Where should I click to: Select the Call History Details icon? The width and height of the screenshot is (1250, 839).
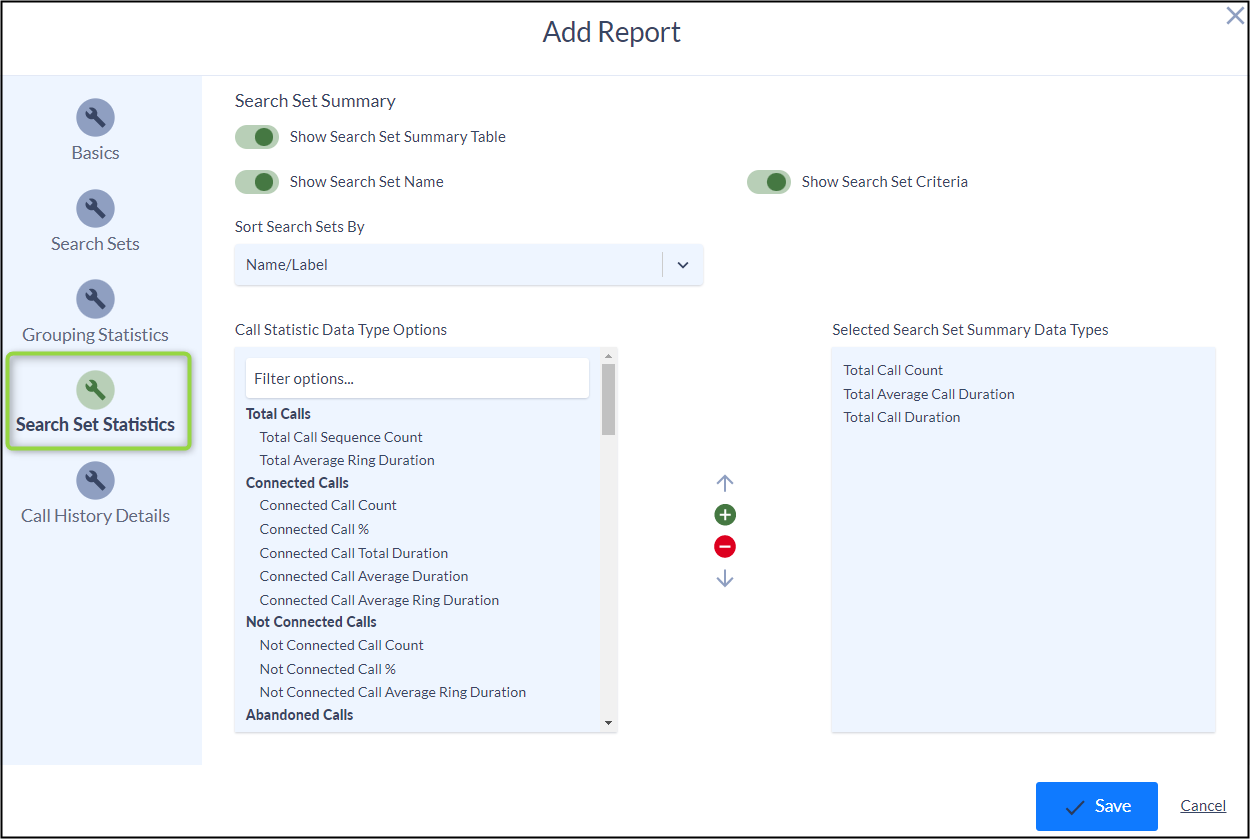click(x=95, y=480)
